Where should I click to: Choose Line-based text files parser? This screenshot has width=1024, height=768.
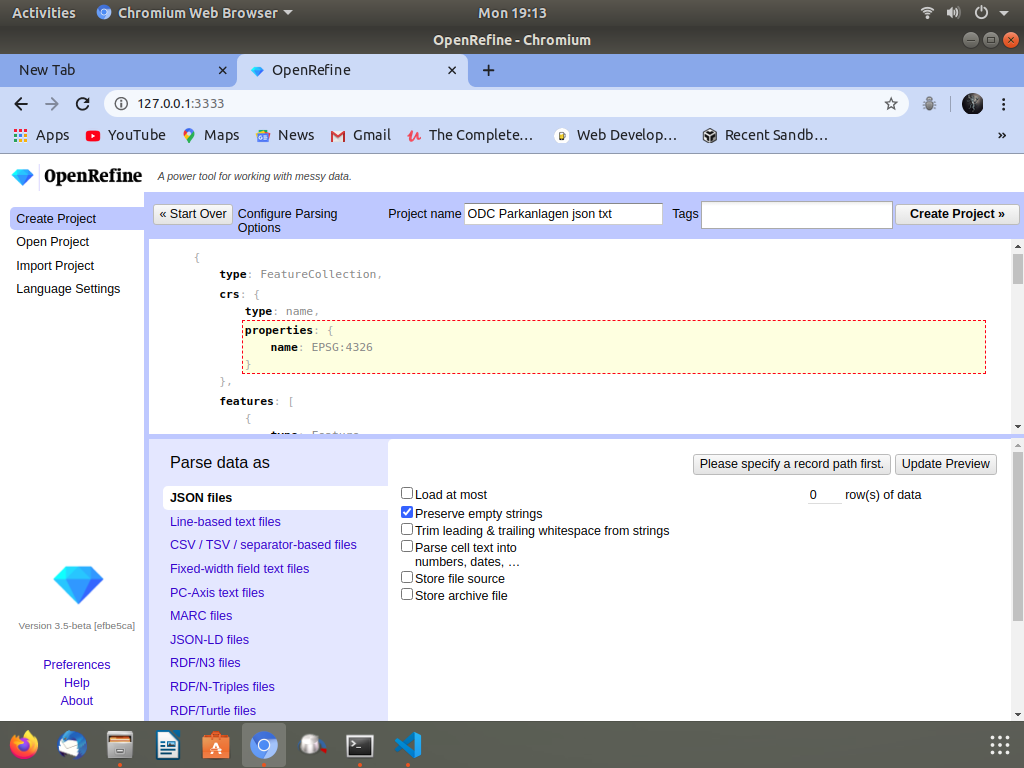click(x=225, y=522)
